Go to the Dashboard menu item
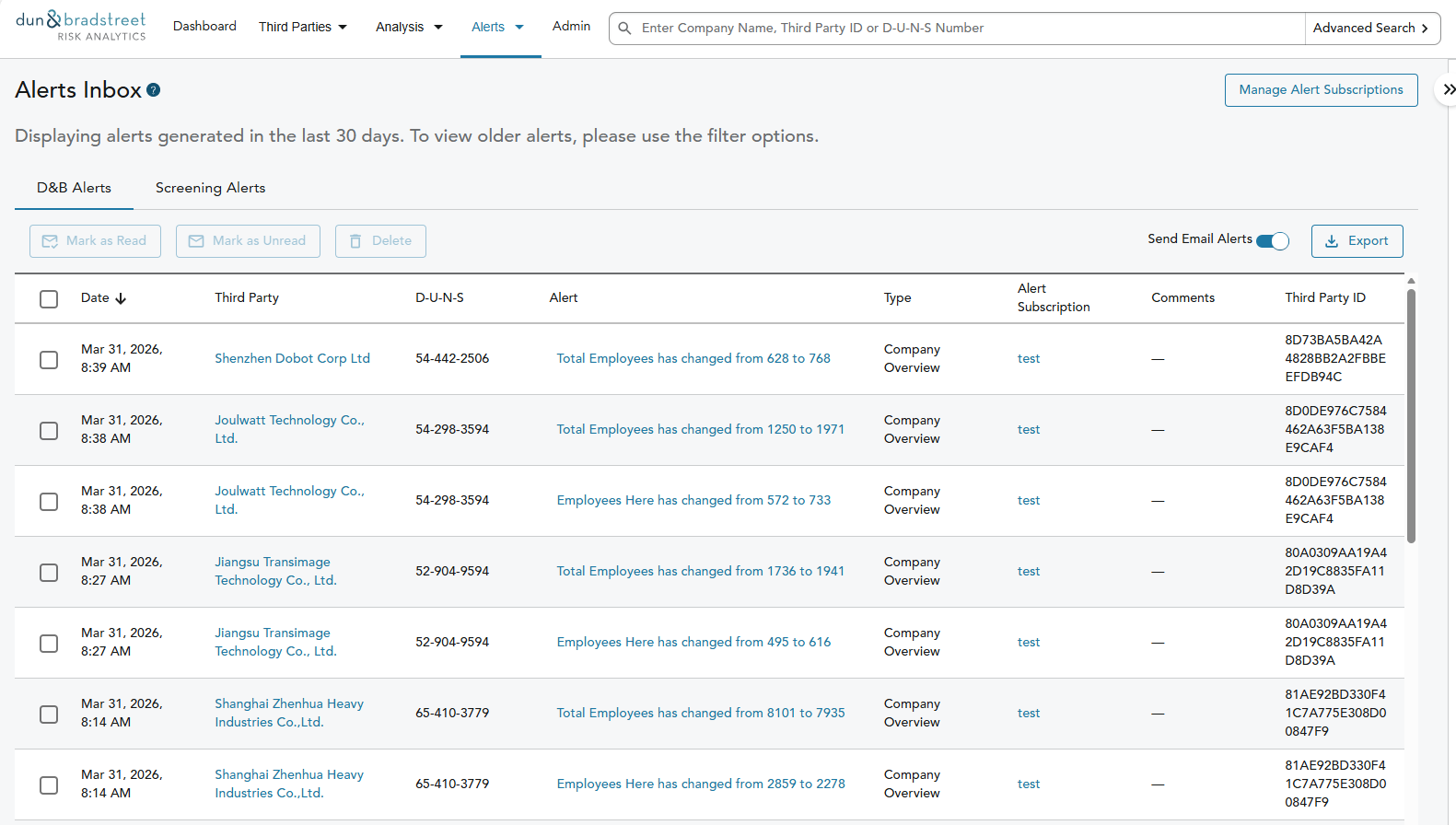 (204, 27)
